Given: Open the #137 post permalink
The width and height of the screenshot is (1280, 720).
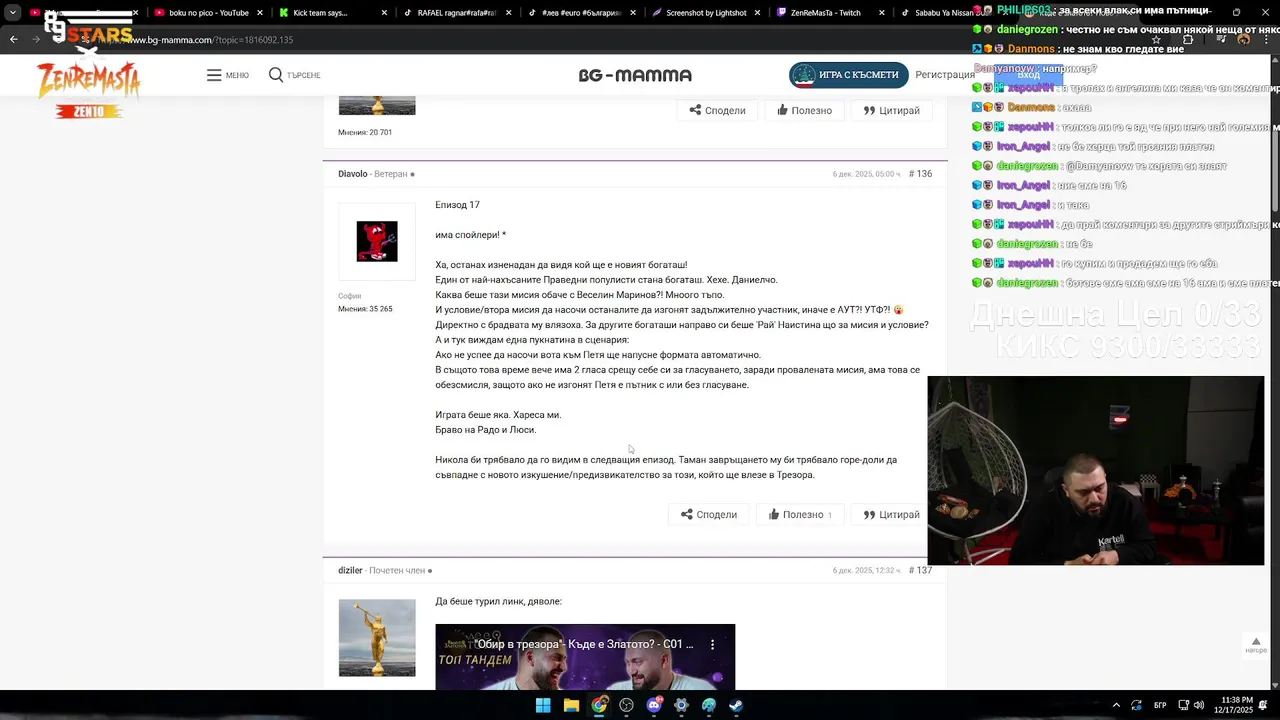Looking at the screenshot, I should [920, 570].
